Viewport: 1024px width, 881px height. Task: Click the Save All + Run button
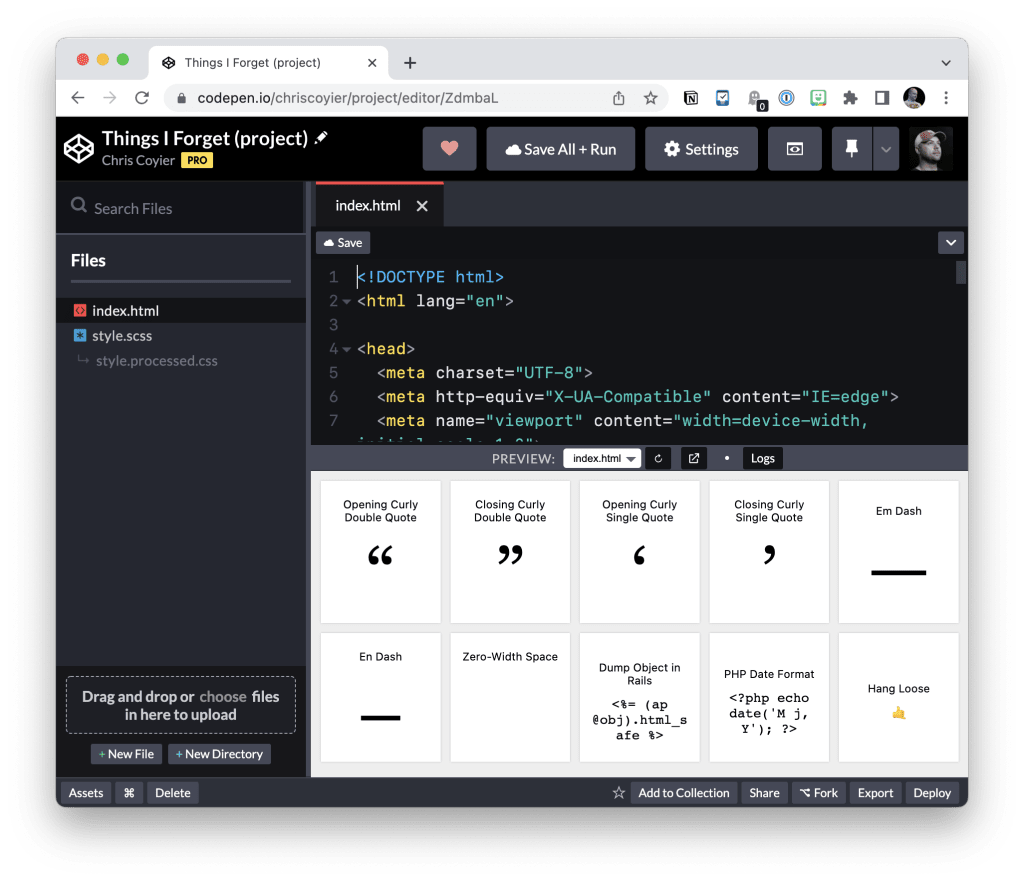pyautogui.click(x=560, y=148)
